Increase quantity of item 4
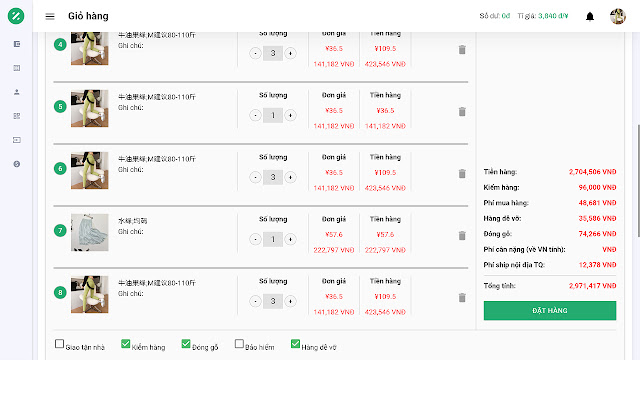Image resolution: width=640 pixels, height=400 pixels. tap(290, 53)
